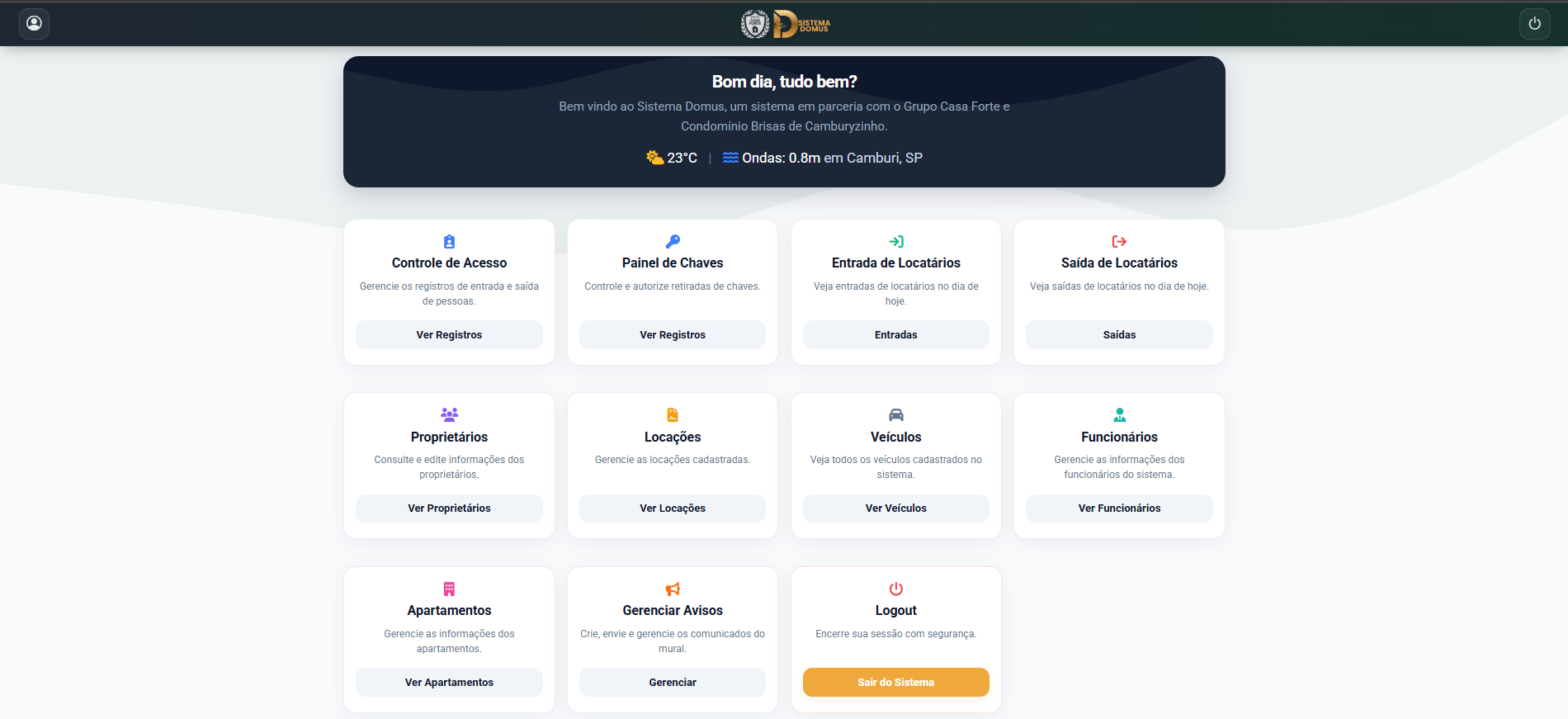Open Ver Funcionários
The height and width of the screenshot is (719, 1568).
click(1119, 509)
